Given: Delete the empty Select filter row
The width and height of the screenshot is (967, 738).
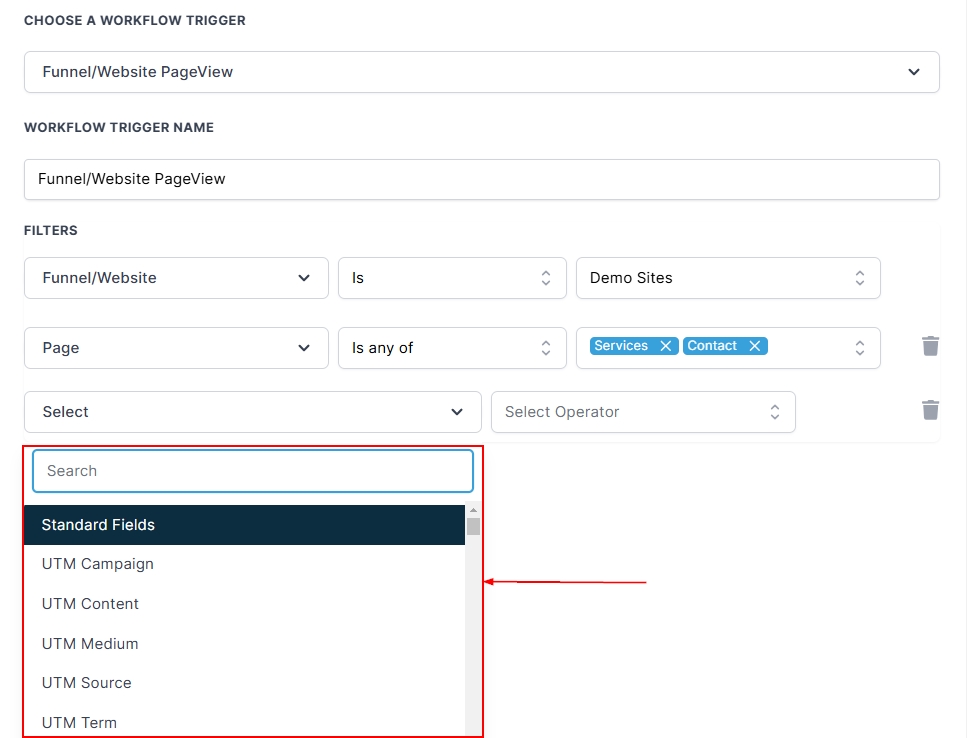Looking at the screenshot, I should coord(930,410).
